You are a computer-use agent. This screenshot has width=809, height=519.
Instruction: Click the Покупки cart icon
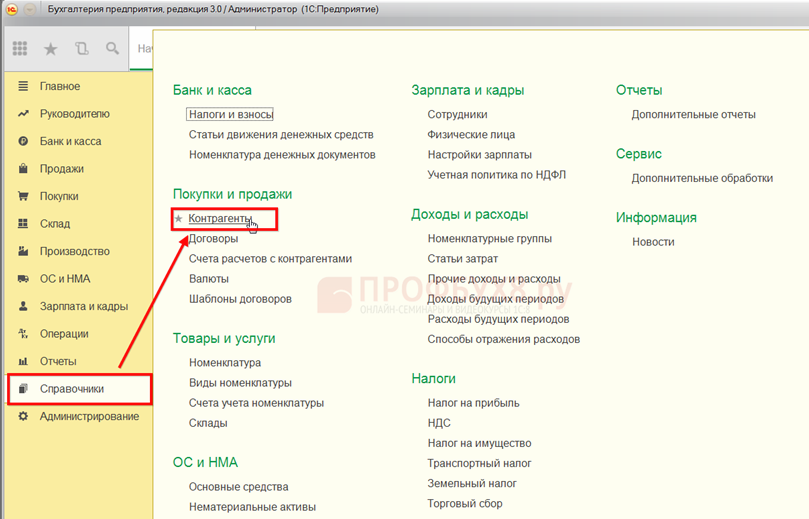click(x=23, y=196)
